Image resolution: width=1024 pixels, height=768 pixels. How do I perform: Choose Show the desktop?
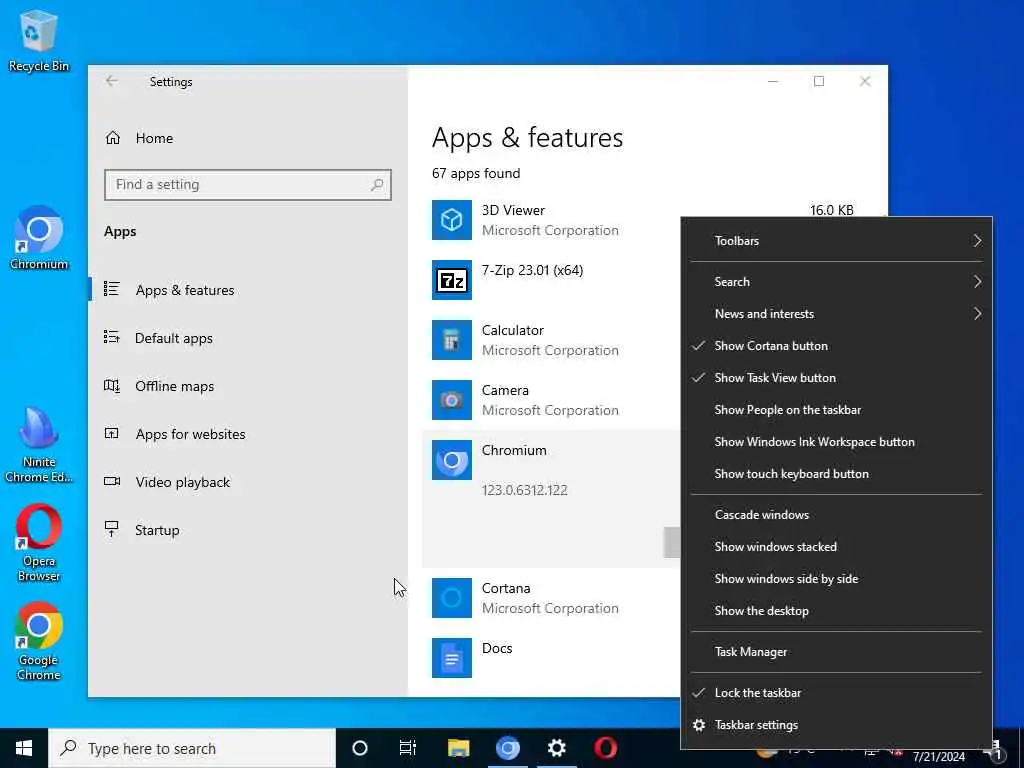(x=836, y=611)
